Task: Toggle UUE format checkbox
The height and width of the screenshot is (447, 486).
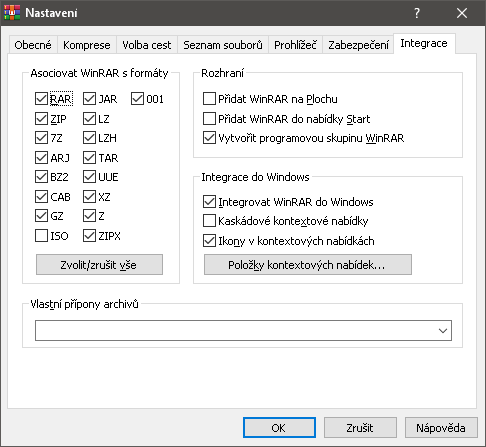Action: tap(89, 177)
